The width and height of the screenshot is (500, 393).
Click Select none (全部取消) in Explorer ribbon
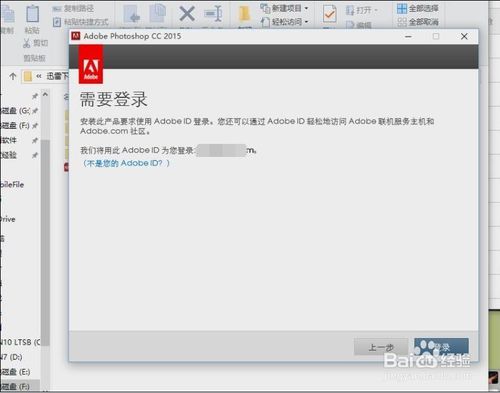point(418,22)
